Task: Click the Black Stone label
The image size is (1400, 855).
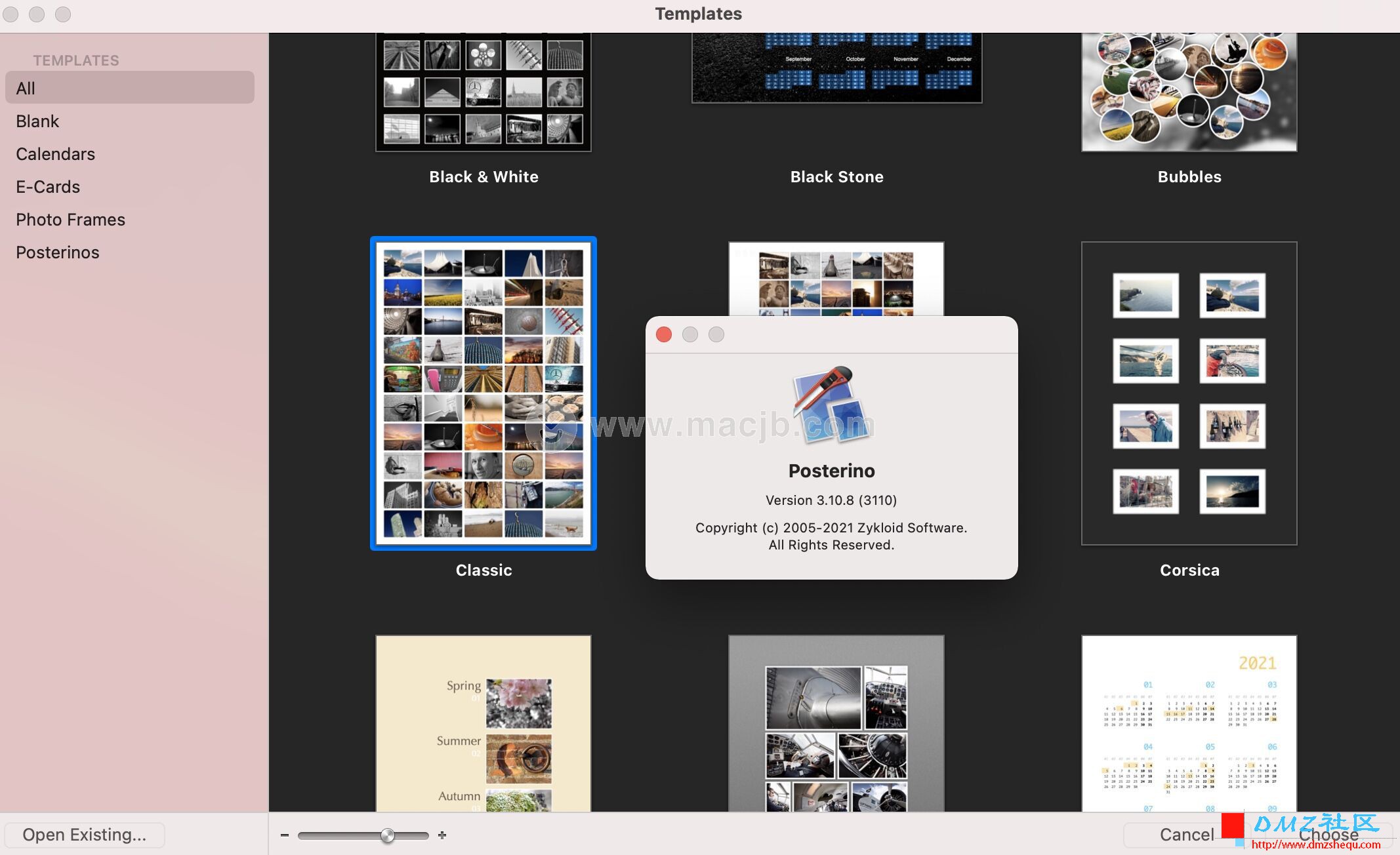Action: [836, 177]
